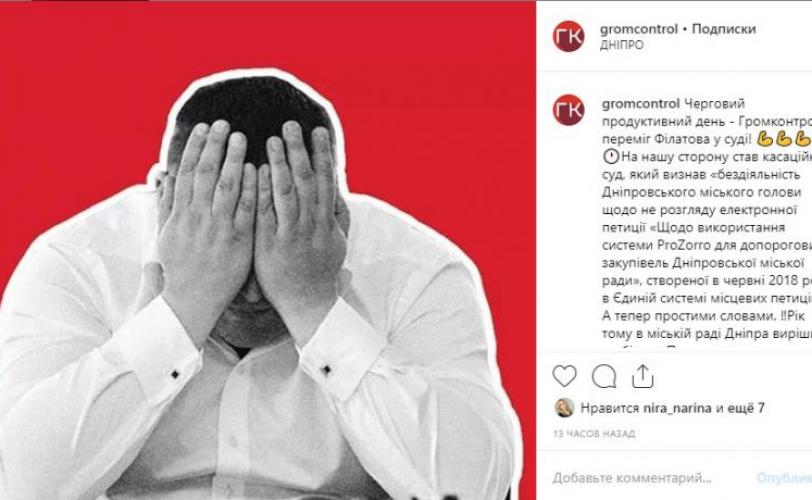Like the post with heart icon
This screenshot has height=500, width=812.
564,376
